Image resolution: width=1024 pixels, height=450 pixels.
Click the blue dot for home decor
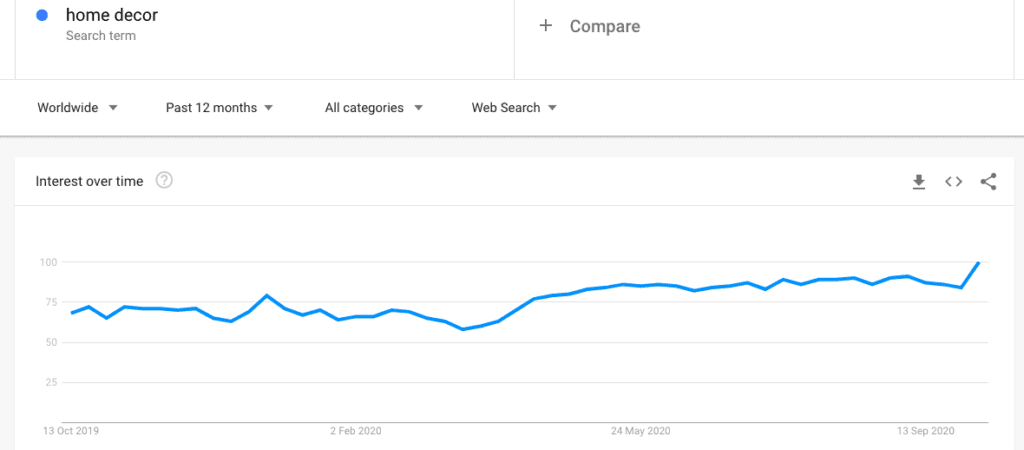42,15
